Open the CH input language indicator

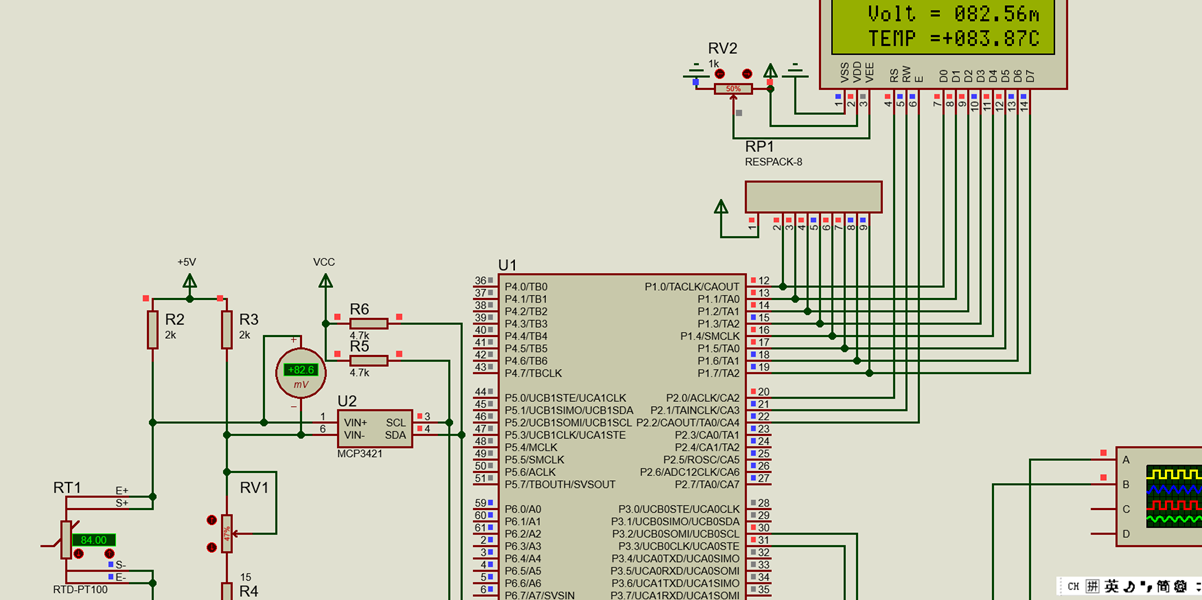click(1073, 586)
